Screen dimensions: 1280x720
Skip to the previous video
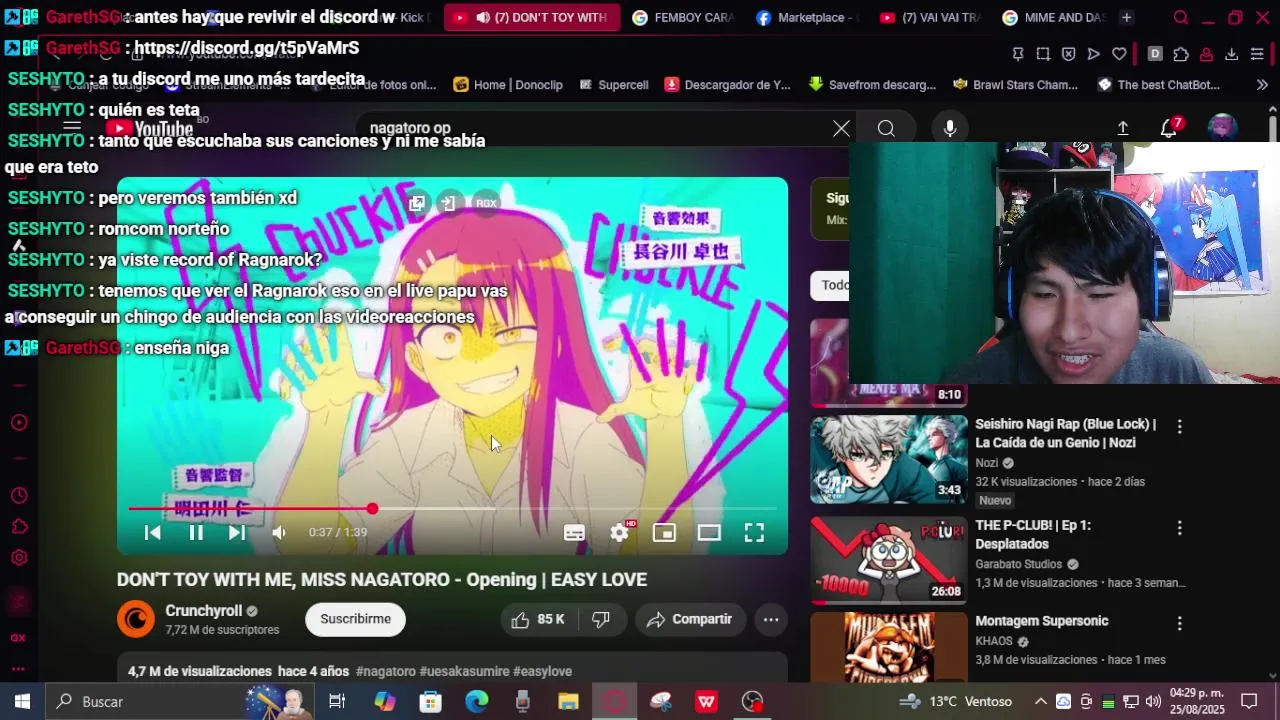pyautogui.click(x=153, y=533)
